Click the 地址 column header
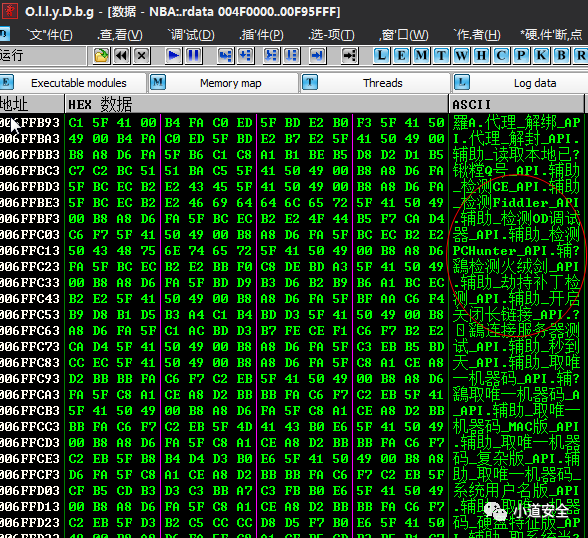The image size is (588, 538). [32, 104]
